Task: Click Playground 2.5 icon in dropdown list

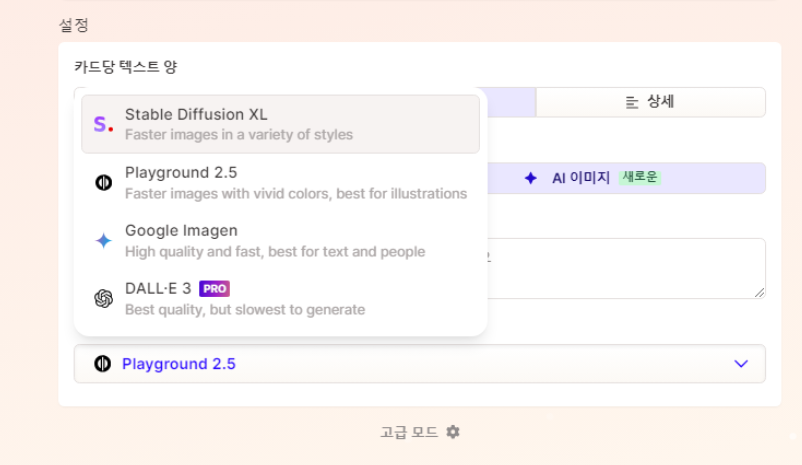Action: (103, 182)
